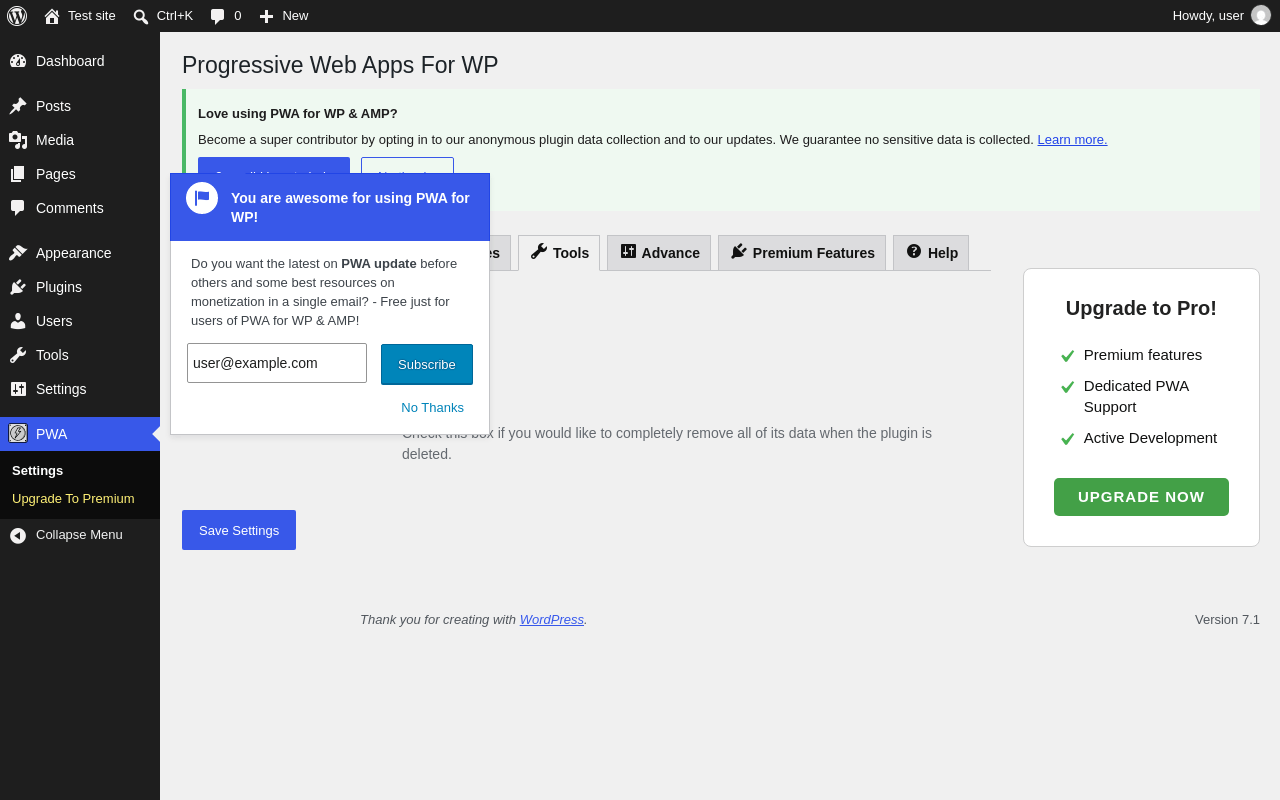Open Posts using the pushpin icon

point(18,106)
